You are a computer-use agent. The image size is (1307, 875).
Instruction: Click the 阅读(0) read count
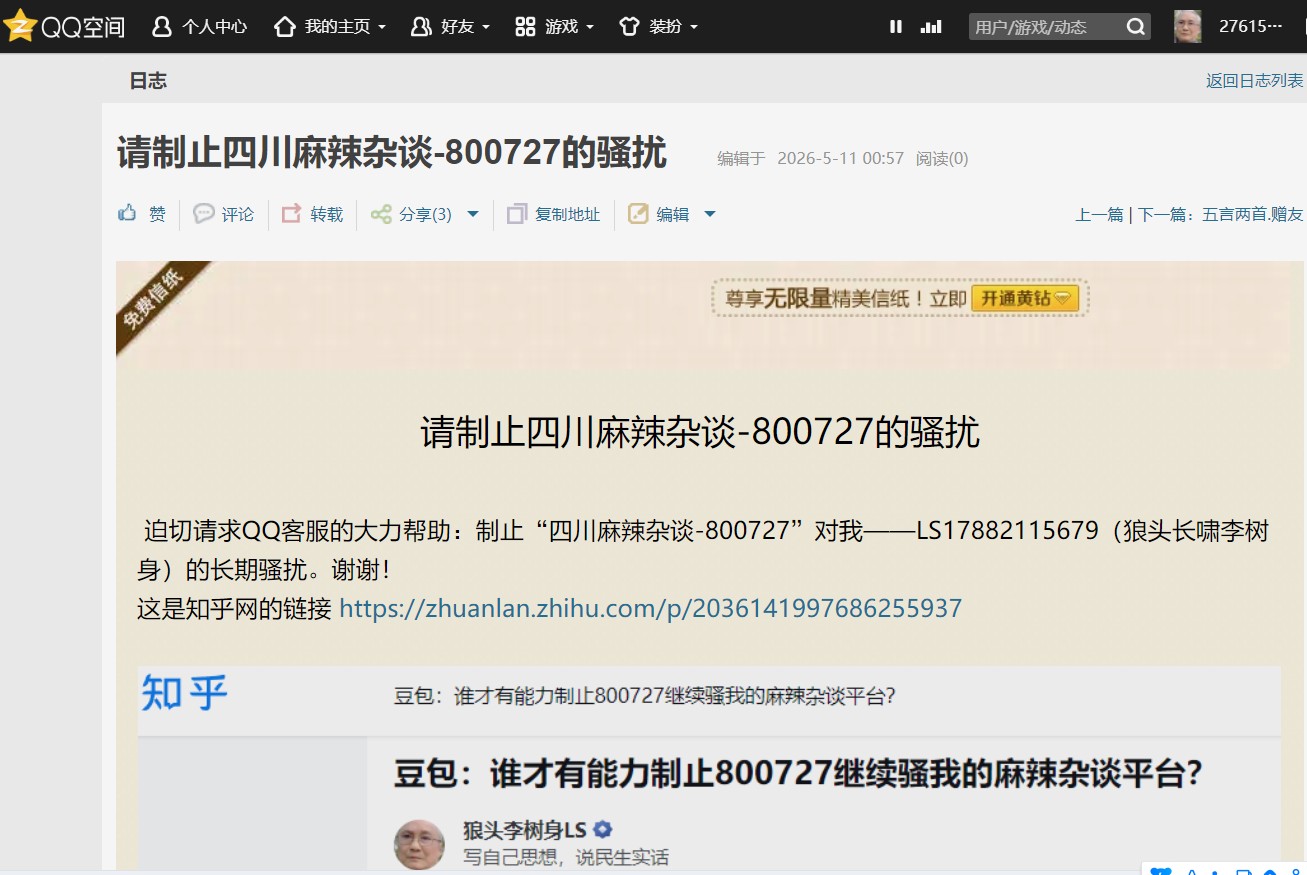pyautogui.click(x=942, y=158)
